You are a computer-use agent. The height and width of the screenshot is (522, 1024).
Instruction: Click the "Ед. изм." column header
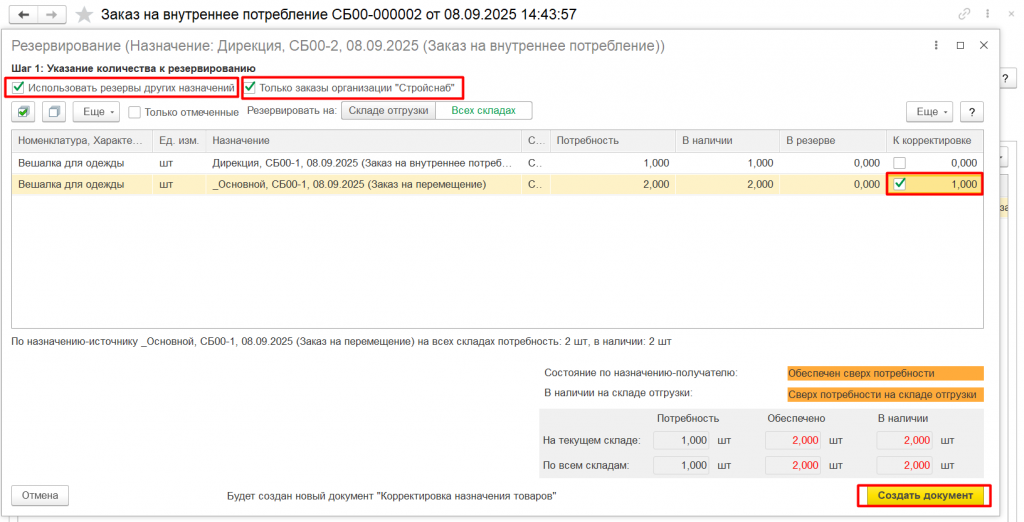pos(179,140)
